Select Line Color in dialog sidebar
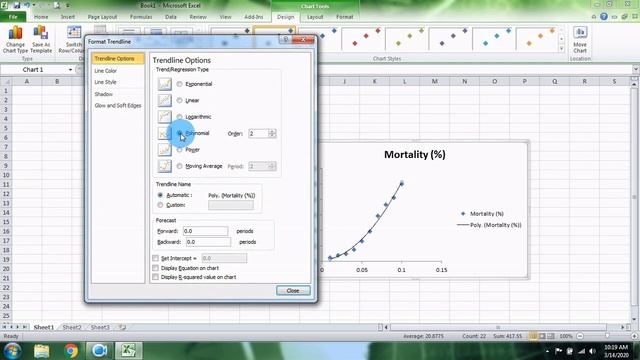Viewport: 640px width, 360px height. 106,71
